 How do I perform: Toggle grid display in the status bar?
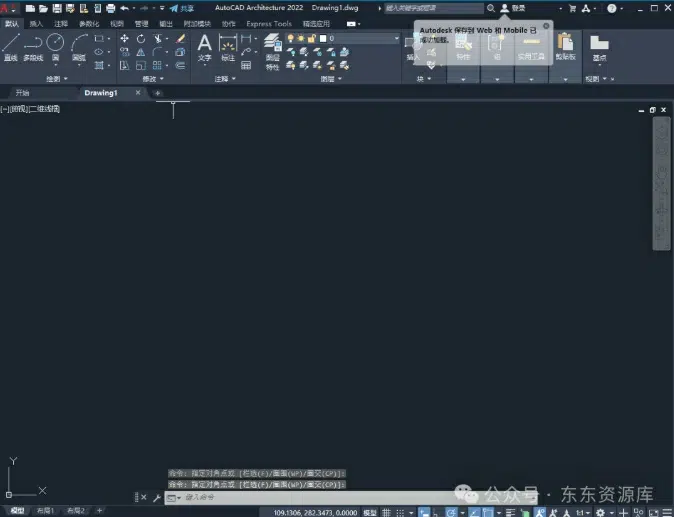click(387, 512)
